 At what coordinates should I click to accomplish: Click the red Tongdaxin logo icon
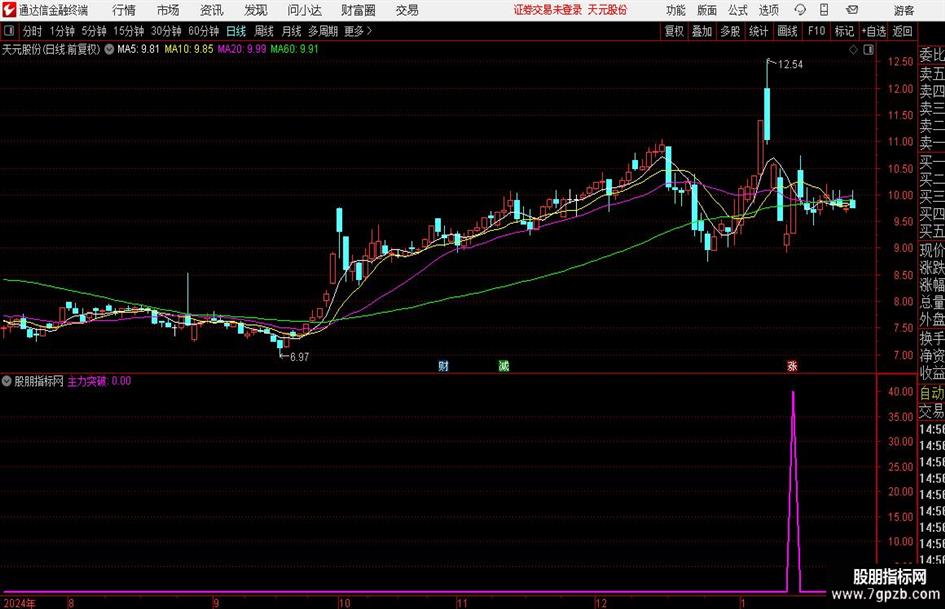[x=9, y=10]
